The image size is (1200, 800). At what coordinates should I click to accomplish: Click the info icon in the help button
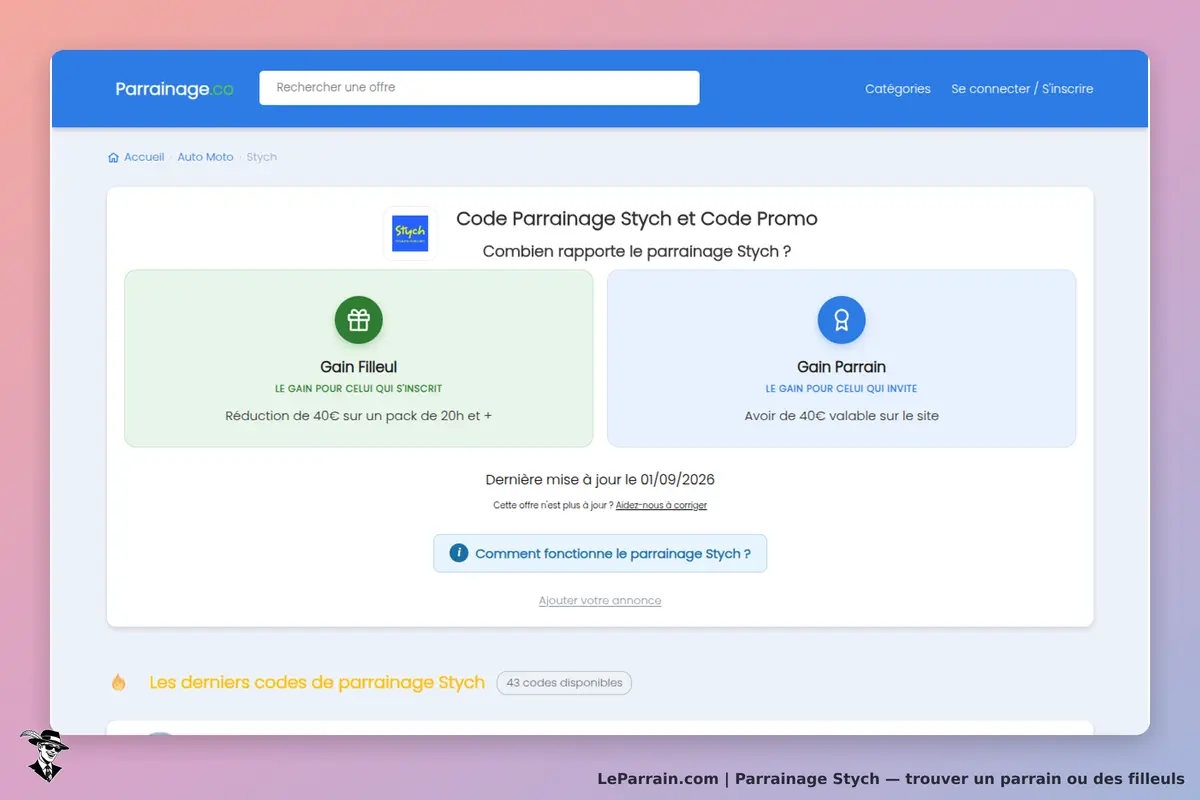(459, 553)
